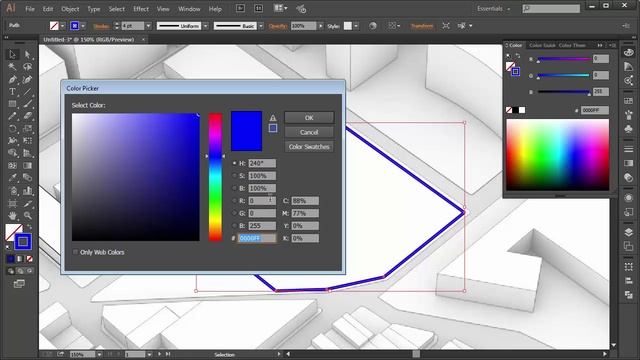The width and height of the screenshot is (640, 360).
Task: Select the Eraser tool
Action: [x=27, y=116]
